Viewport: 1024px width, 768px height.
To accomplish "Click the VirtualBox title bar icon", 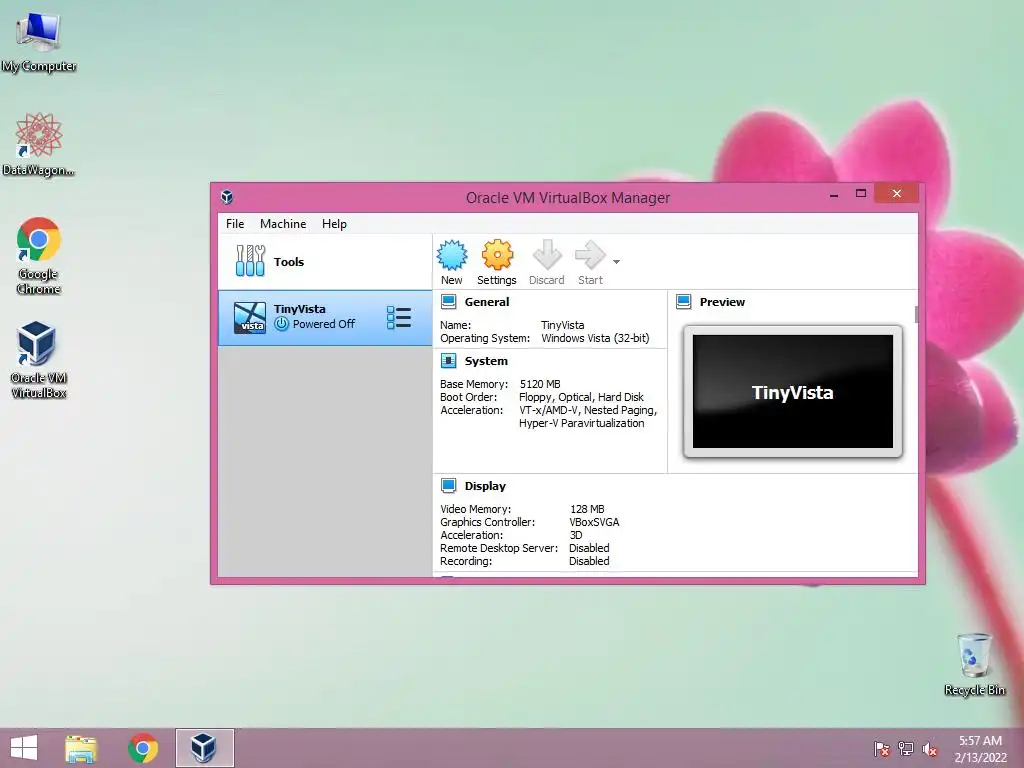I will point(227,197).
